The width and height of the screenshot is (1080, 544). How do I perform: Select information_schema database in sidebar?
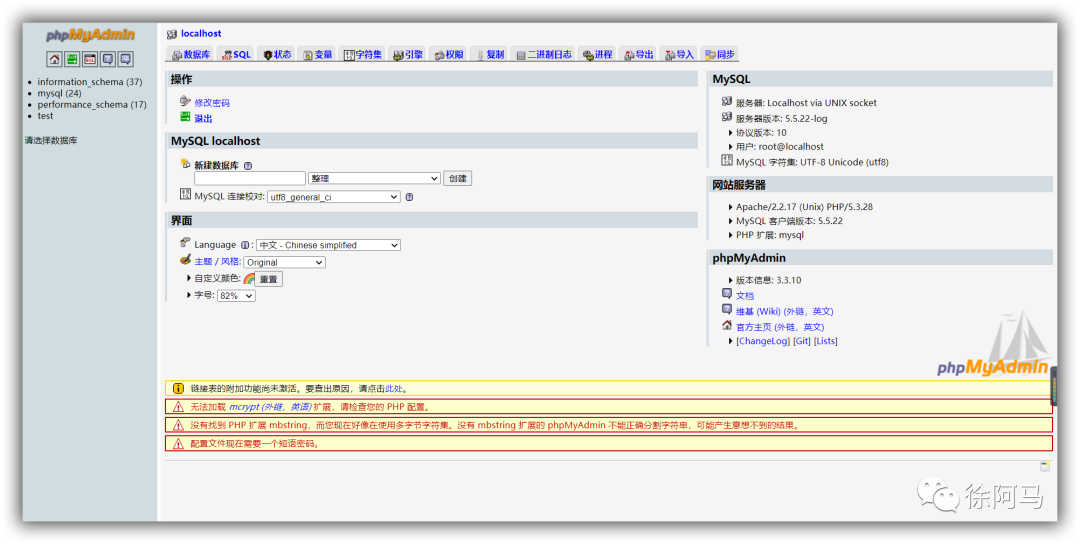90,82
